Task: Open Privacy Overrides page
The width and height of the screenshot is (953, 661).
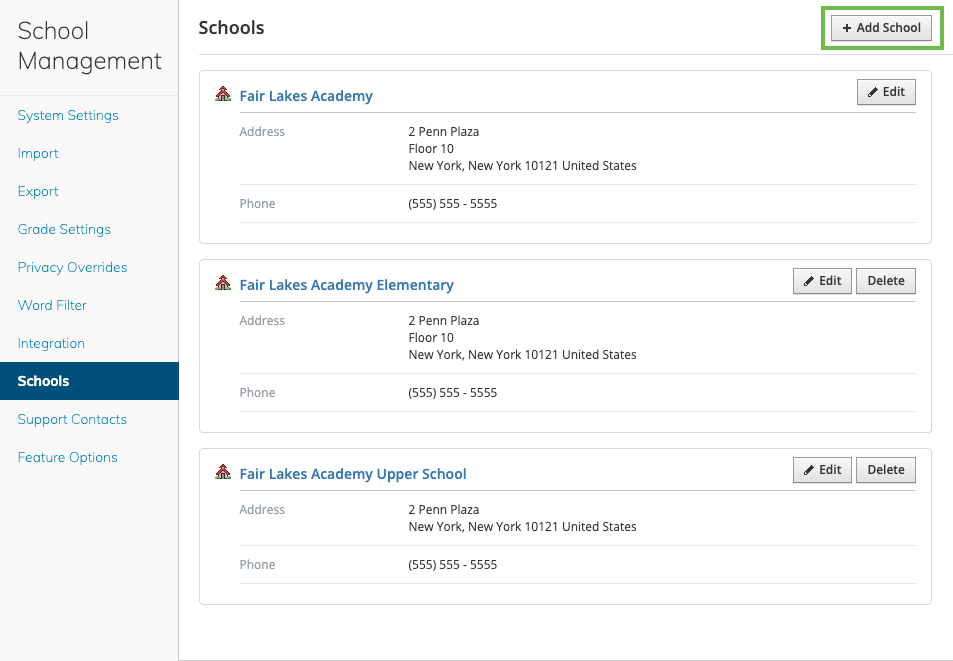Action: [x=72, y=267]
